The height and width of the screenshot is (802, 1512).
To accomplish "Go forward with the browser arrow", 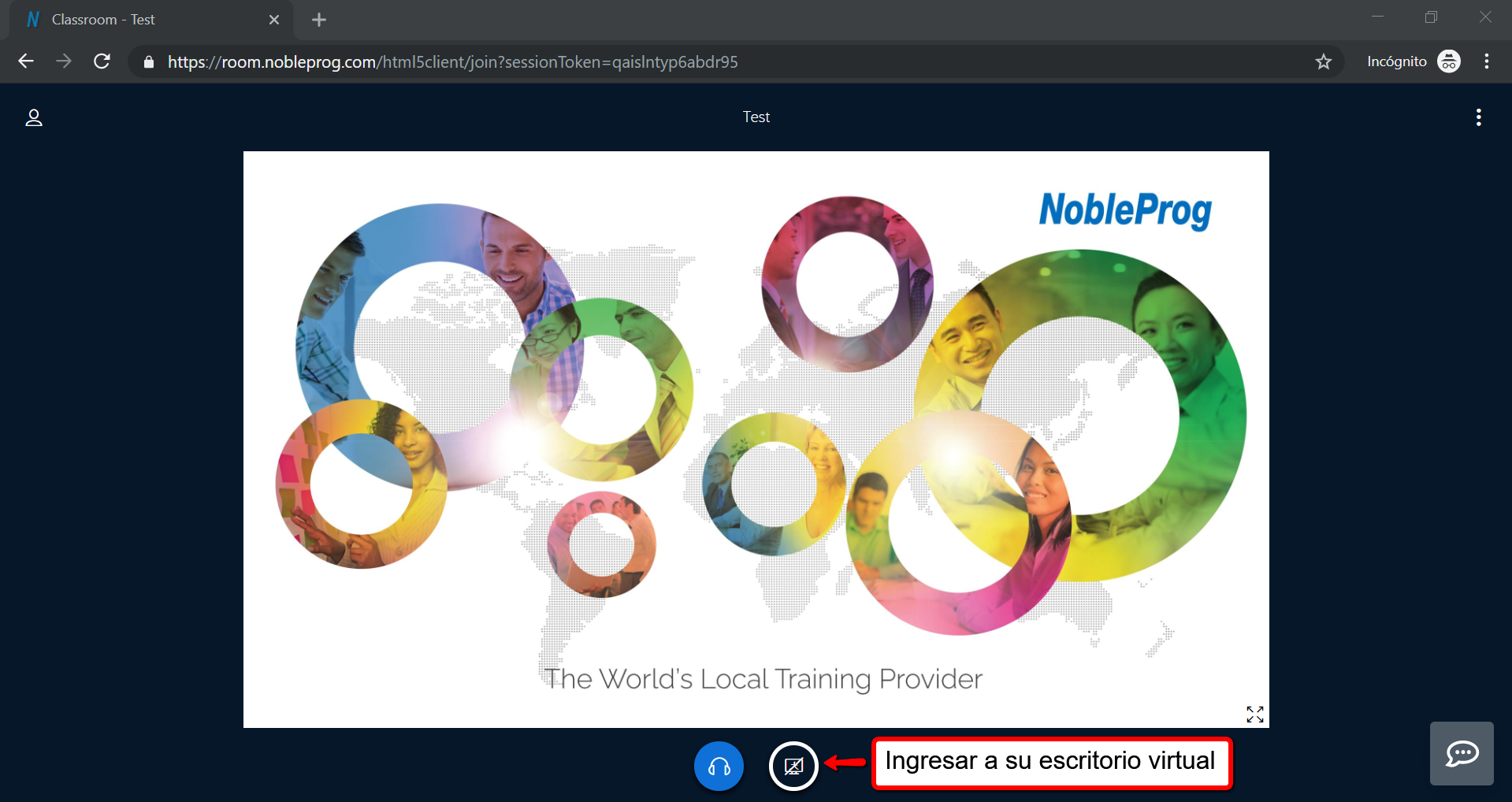I will pyautogui.click(x=64, y=61).
